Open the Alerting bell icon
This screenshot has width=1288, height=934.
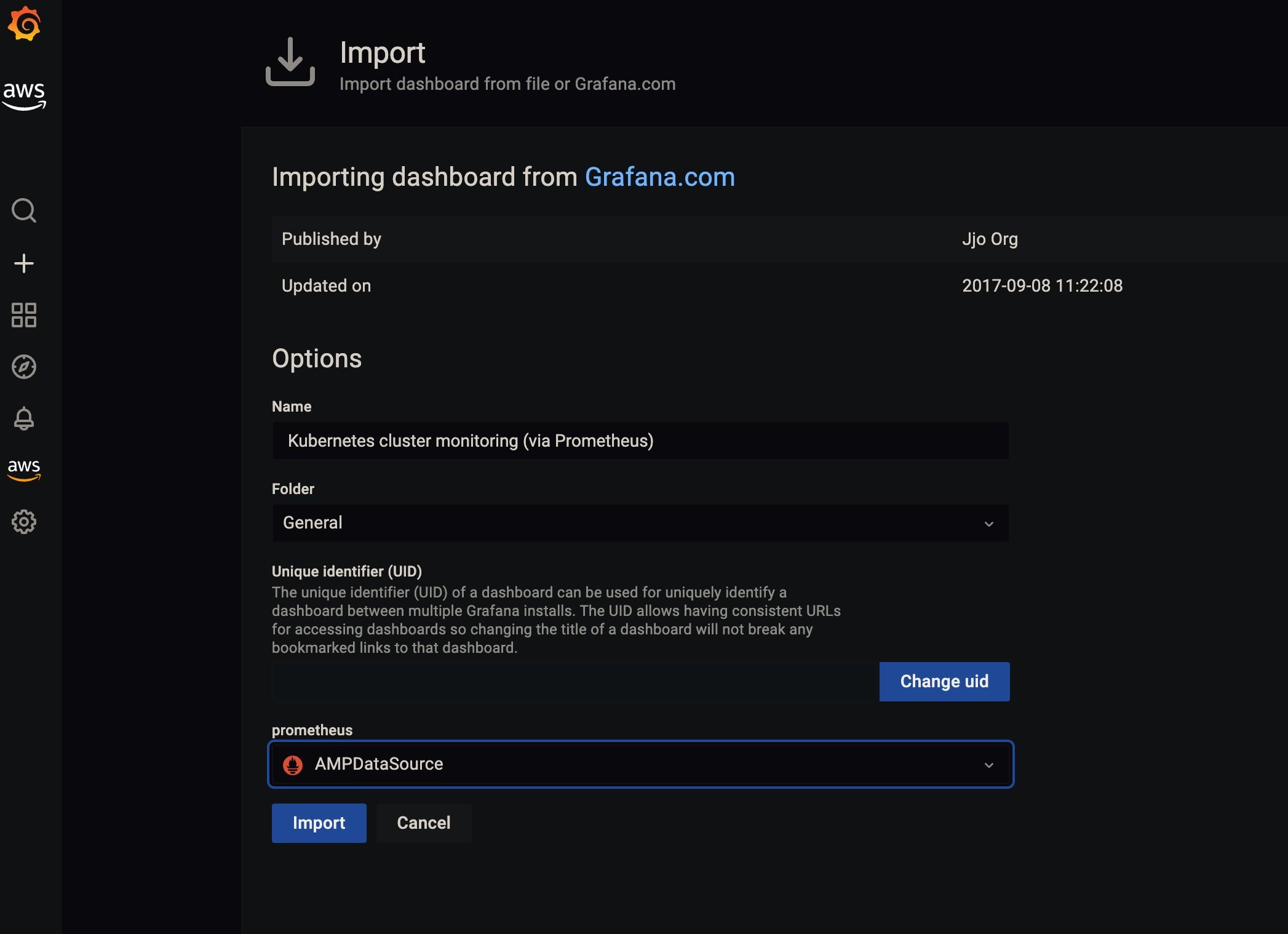[24, 418]
